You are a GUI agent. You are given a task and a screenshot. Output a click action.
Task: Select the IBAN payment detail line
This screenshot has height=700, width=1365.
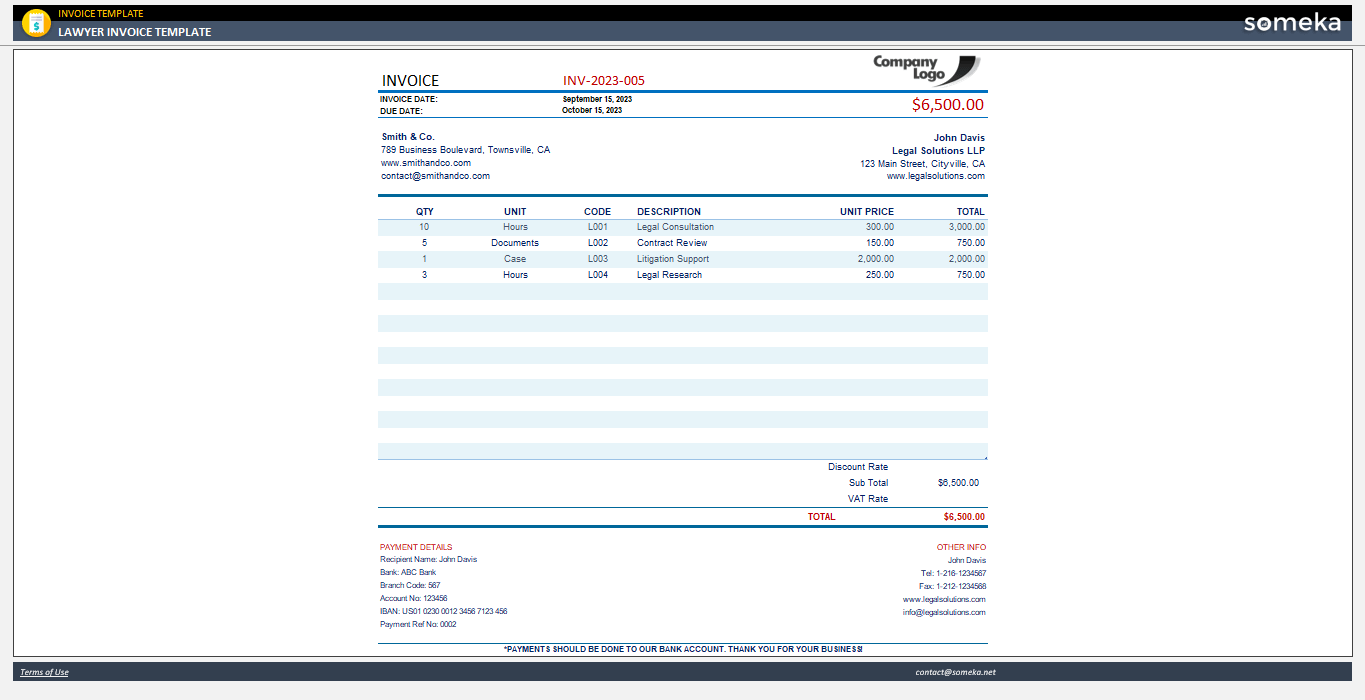(x=443, y=611)
